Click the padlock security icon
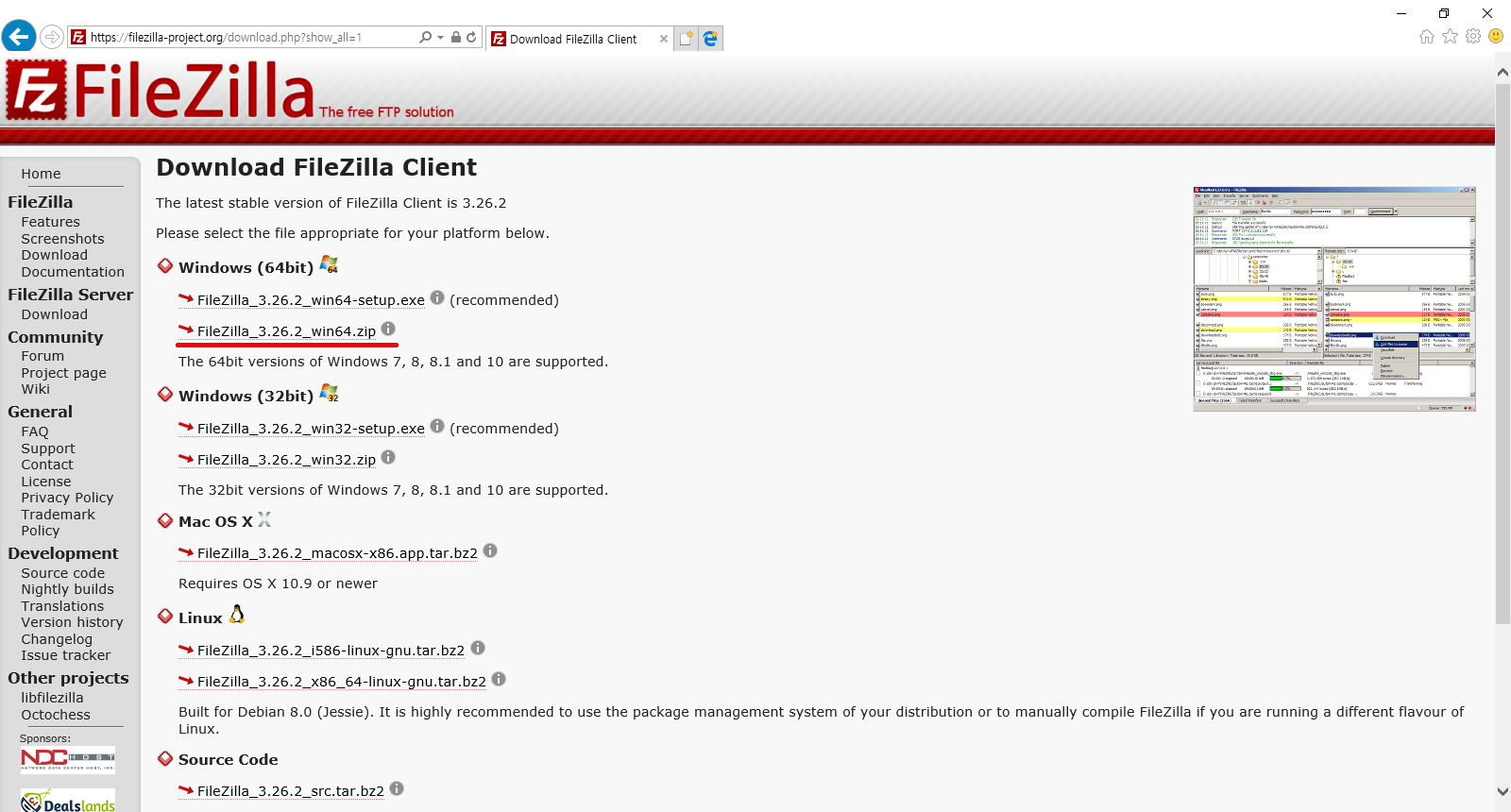 pos(456,37)
